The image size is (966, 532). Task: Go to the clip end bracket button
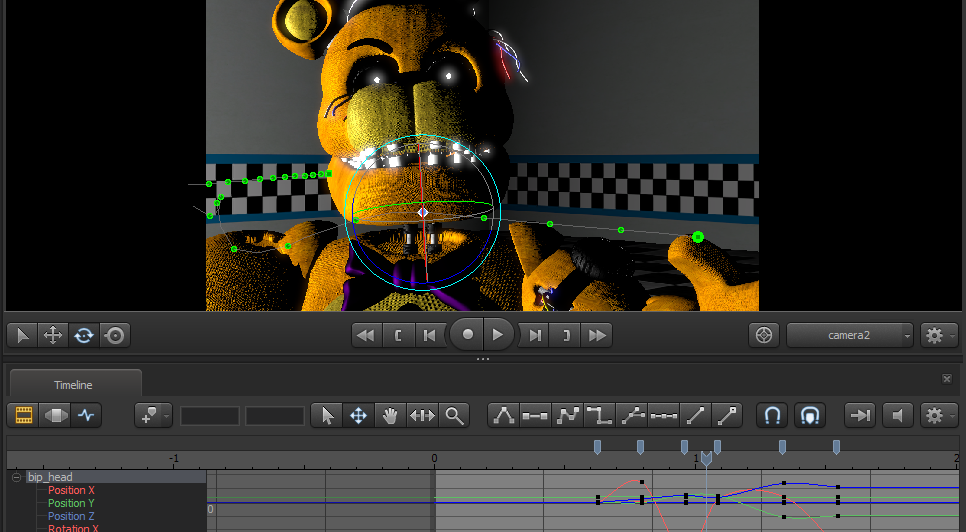566,336
